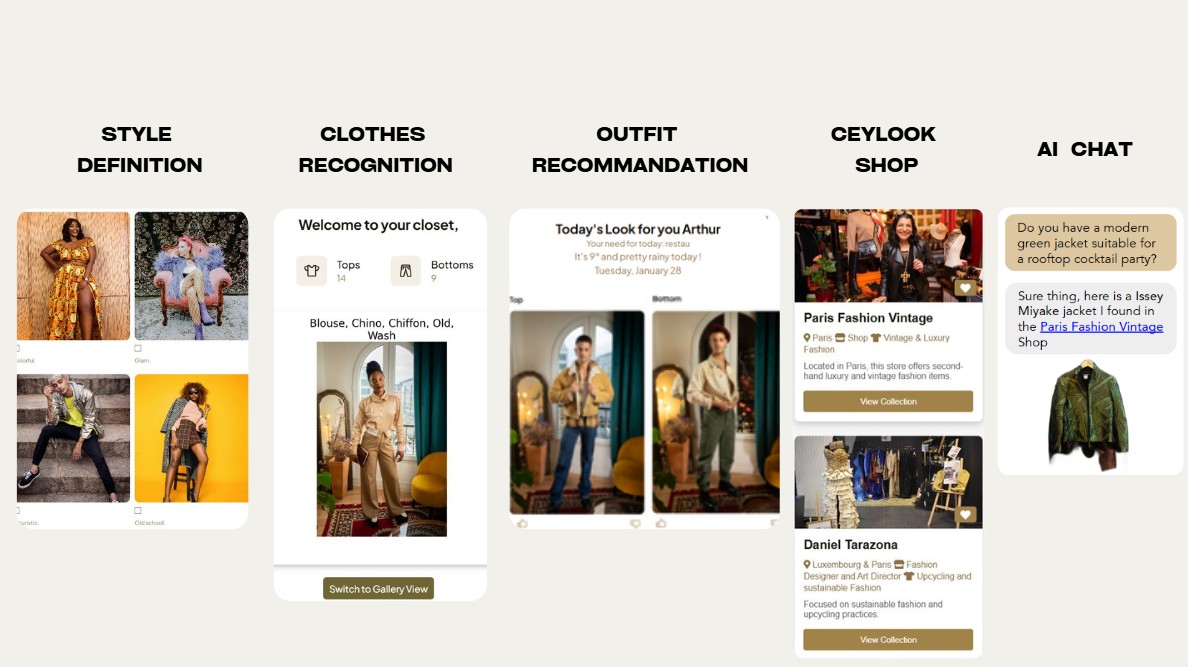The height and width of the screenshot is (667, 1188).
Task: Like the Top outfit with thumbs up
Action: point(523,523)
